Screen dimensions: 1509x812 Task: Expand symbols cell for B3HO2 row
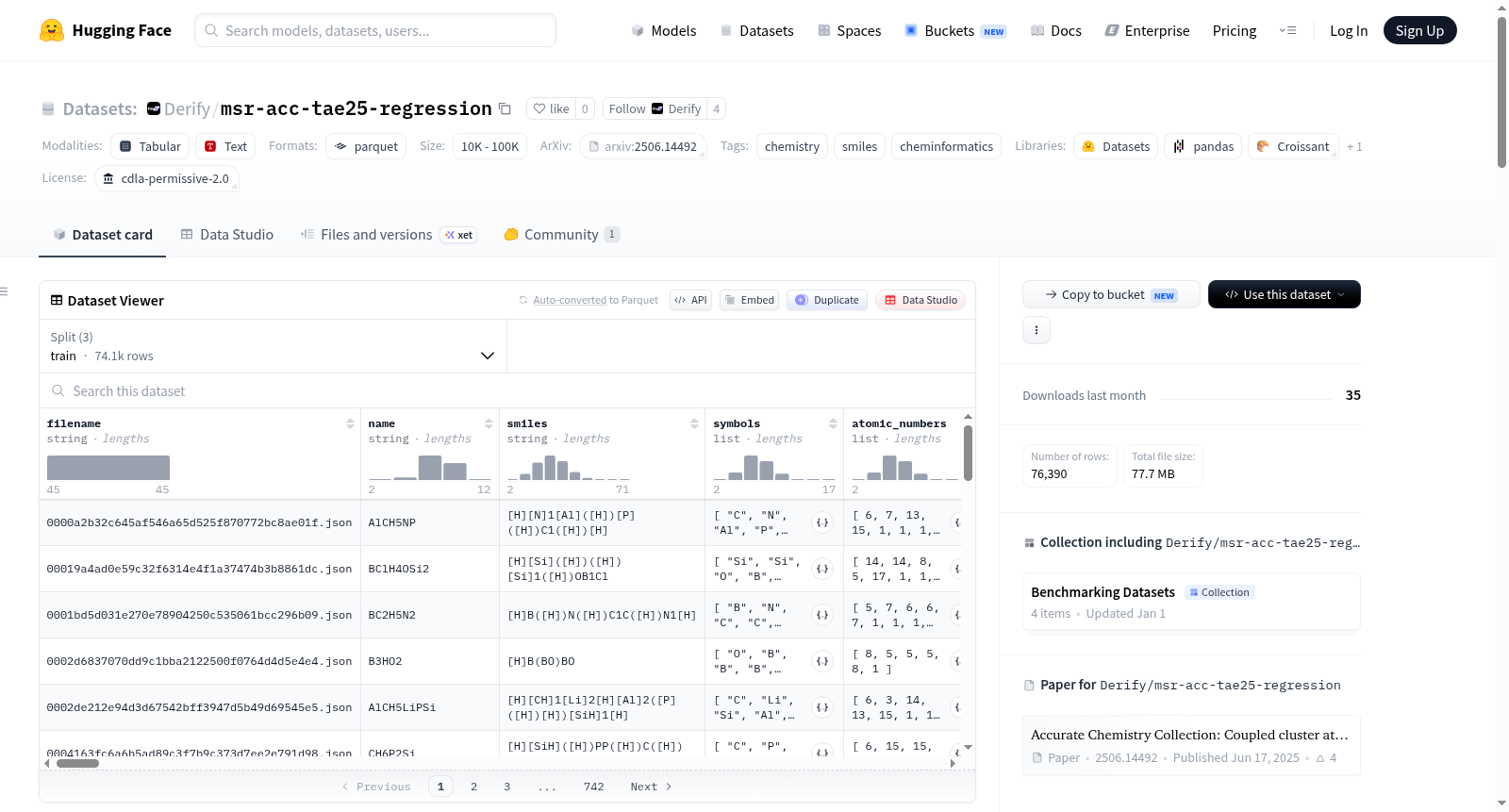point(822,661)
